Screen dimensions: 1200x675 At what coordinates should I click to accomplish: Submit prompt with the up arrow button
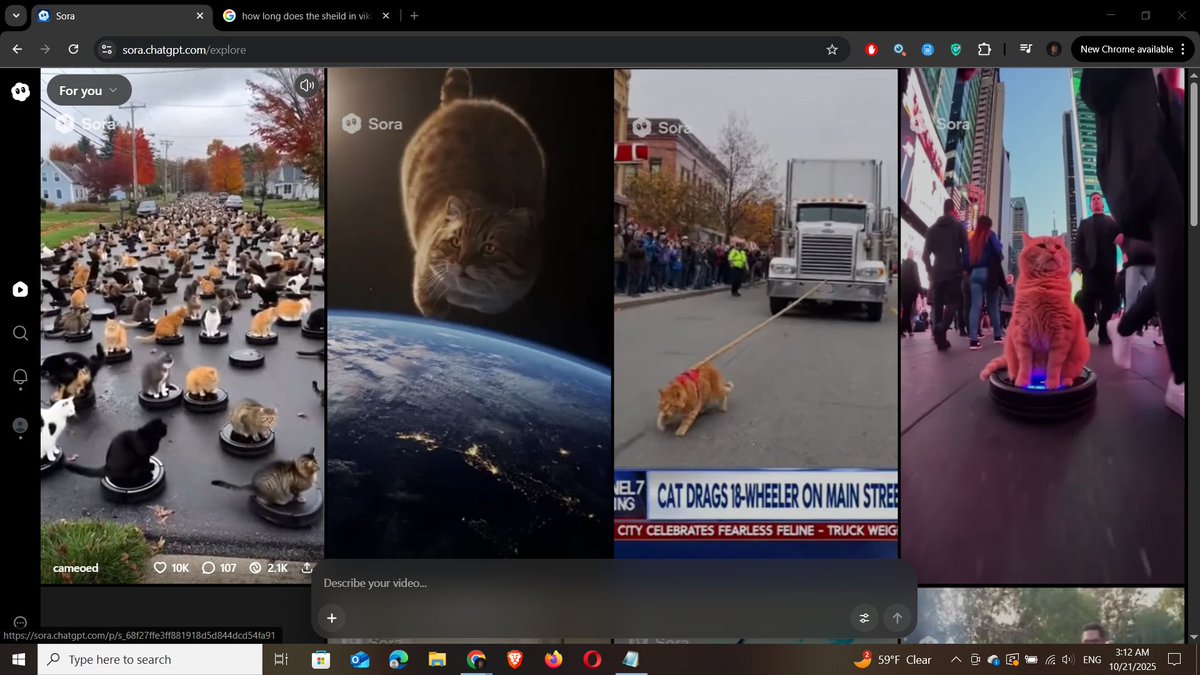pos(897,618)
